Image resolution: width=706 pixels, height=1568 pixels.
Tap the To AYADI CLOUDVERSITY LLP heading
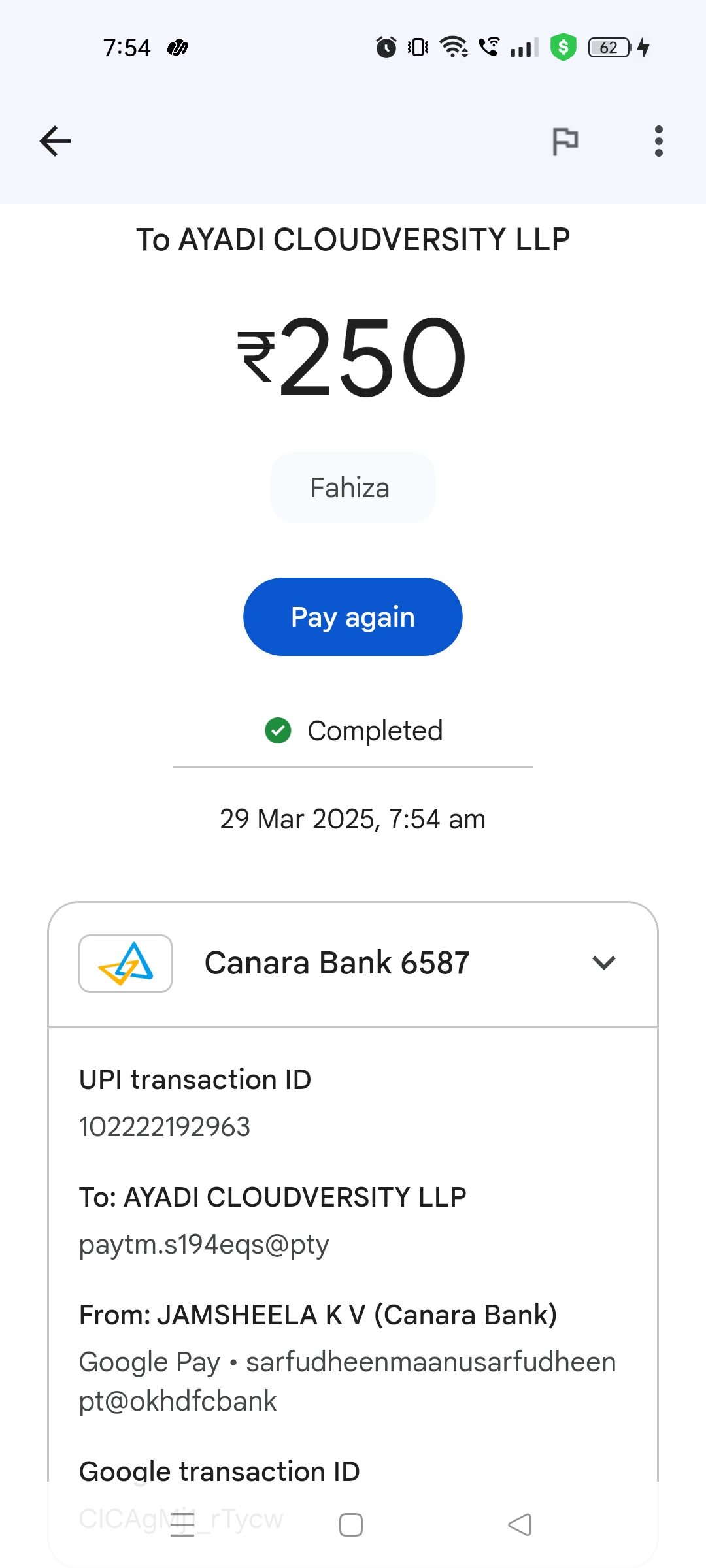(353, 240)
